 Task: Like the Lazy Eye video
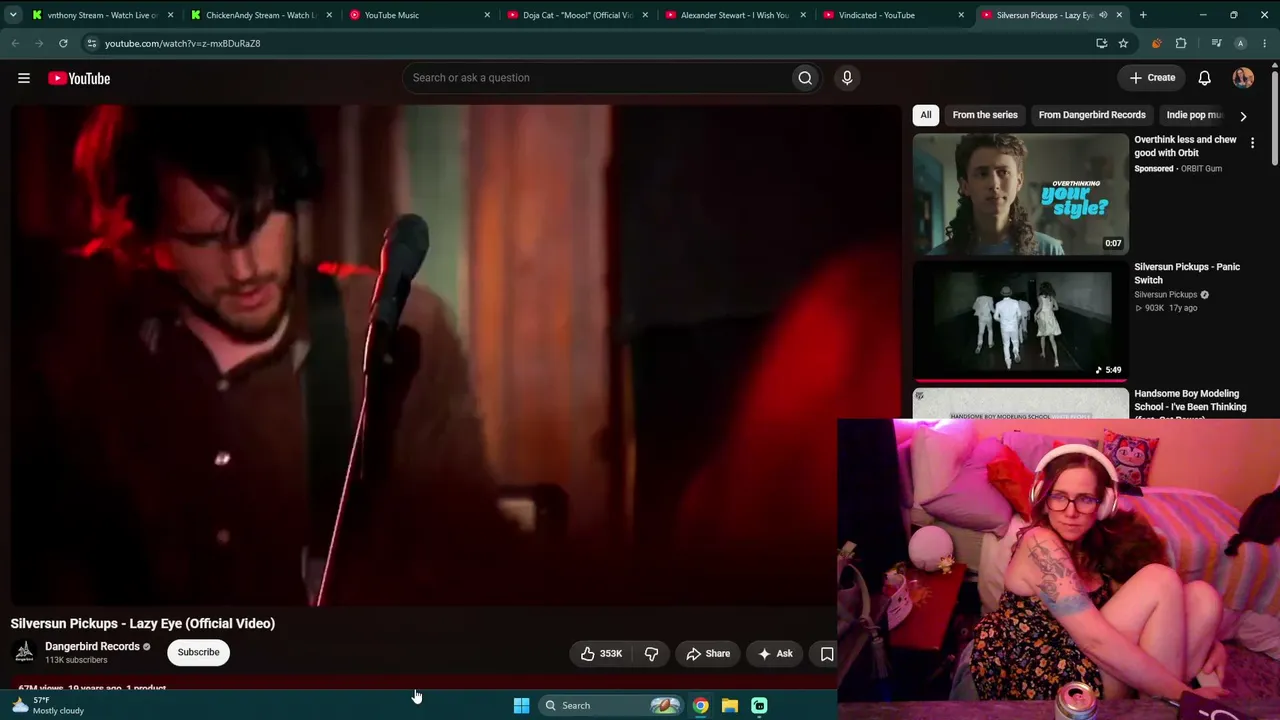point(602,654)
